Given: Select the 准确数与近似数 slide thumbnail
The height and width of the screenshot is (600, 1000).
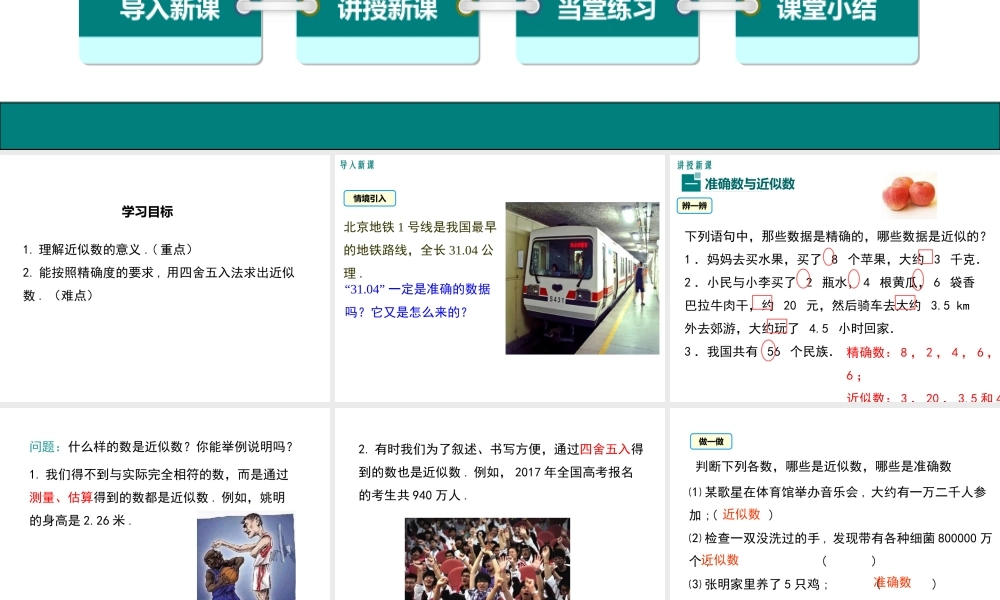Looking at the screenshot, I should point(835,278).
